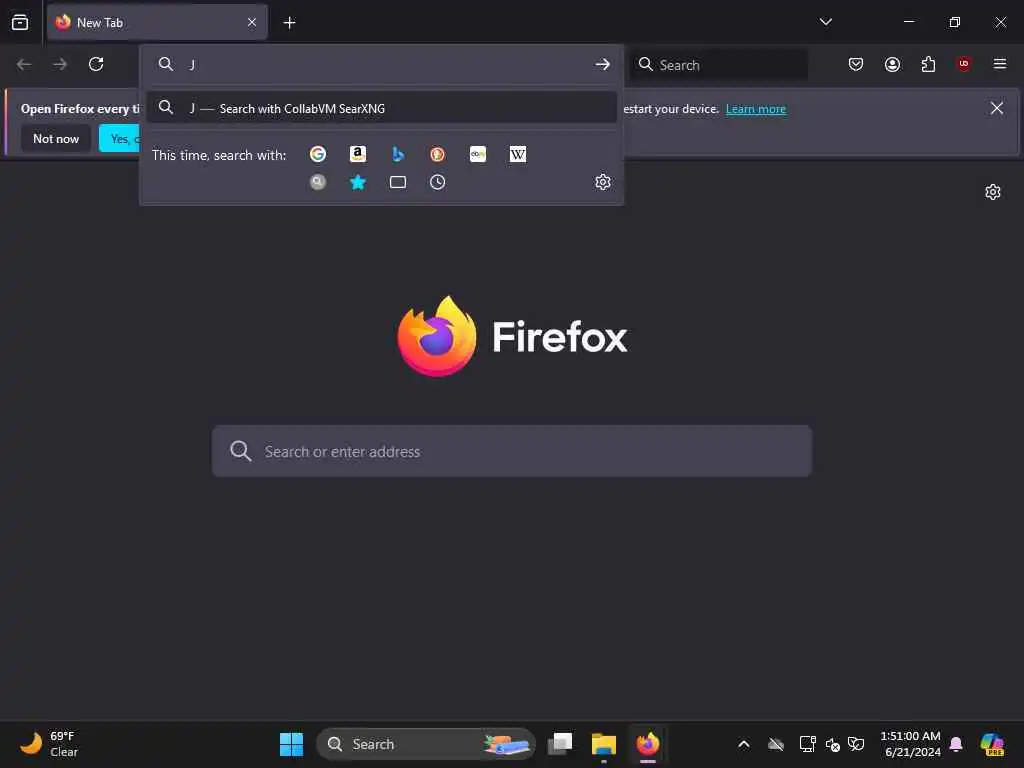Open Firefox View (recent browsing)

[x=20, y=22]
